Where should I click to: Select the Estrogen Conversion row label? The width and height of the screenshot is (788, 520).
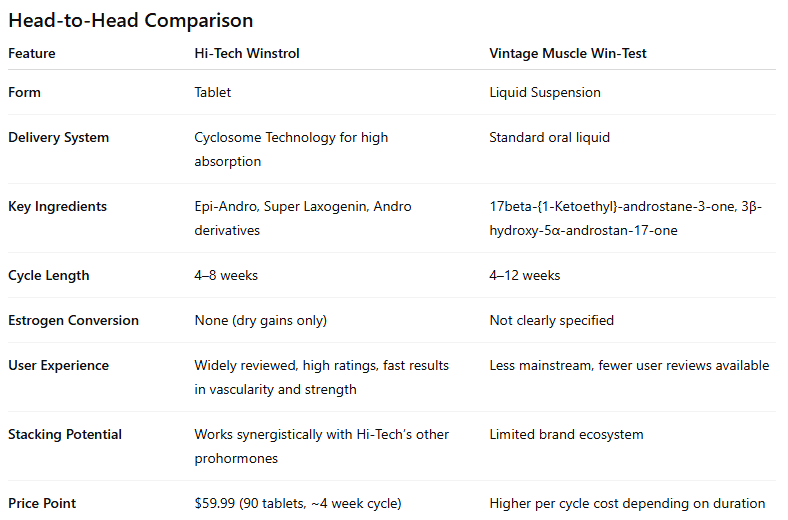point(73,320)
